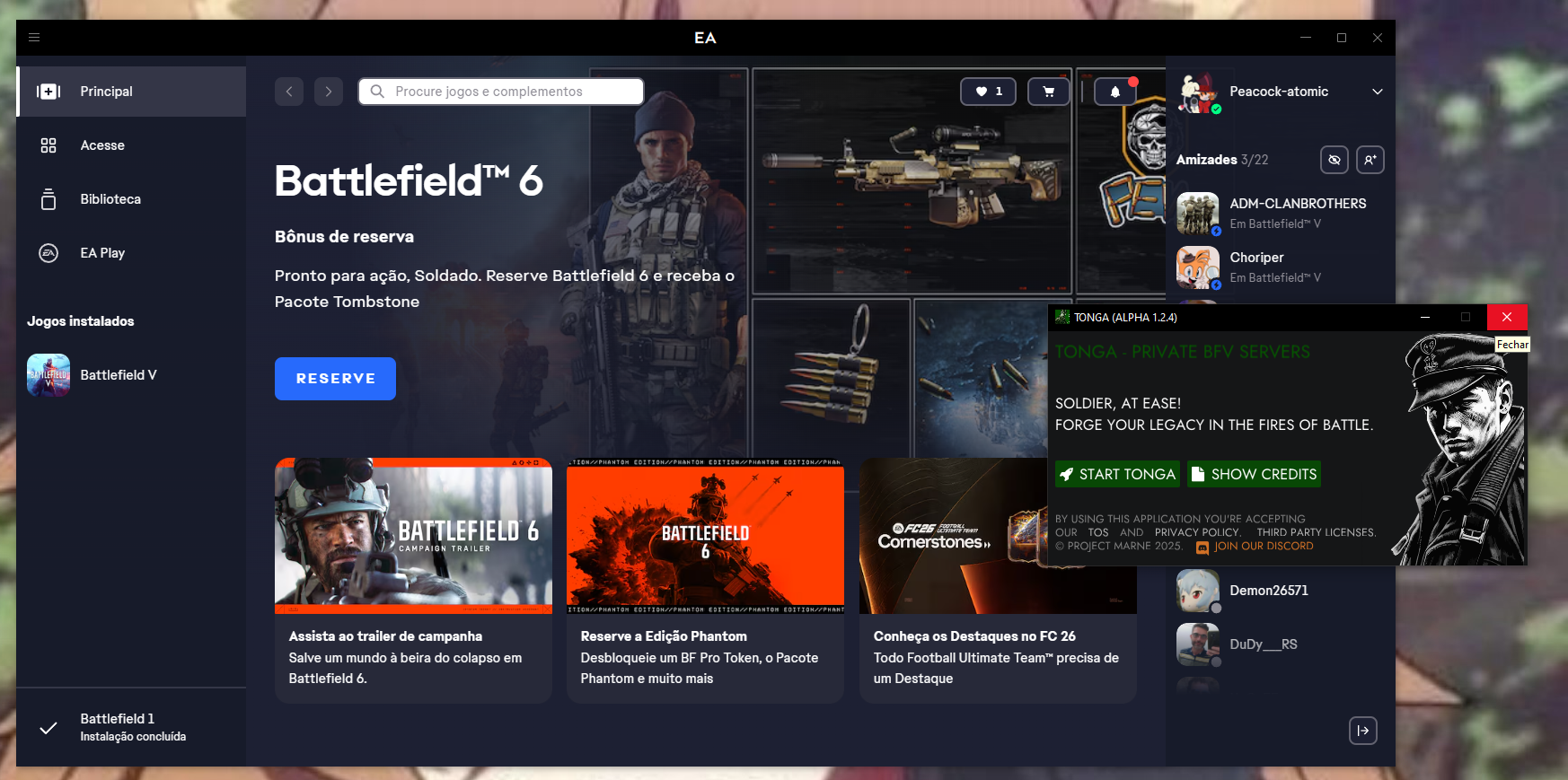Click the blue RESERVE button
Screen dimensions: 1568x780
point(335,379)
